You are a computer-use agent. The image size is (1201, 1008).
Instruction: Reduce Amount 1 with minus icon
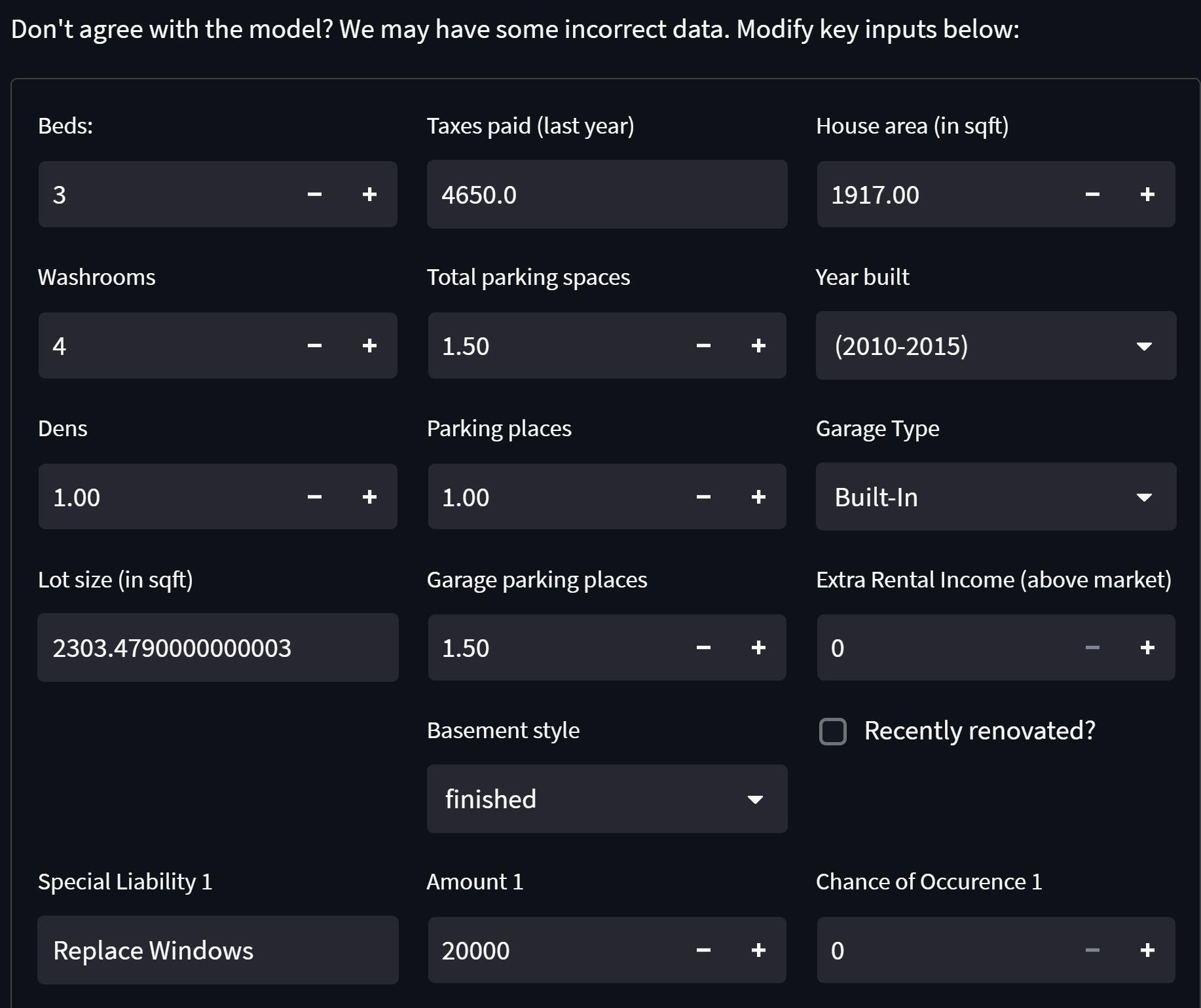(x=703, y=950)
